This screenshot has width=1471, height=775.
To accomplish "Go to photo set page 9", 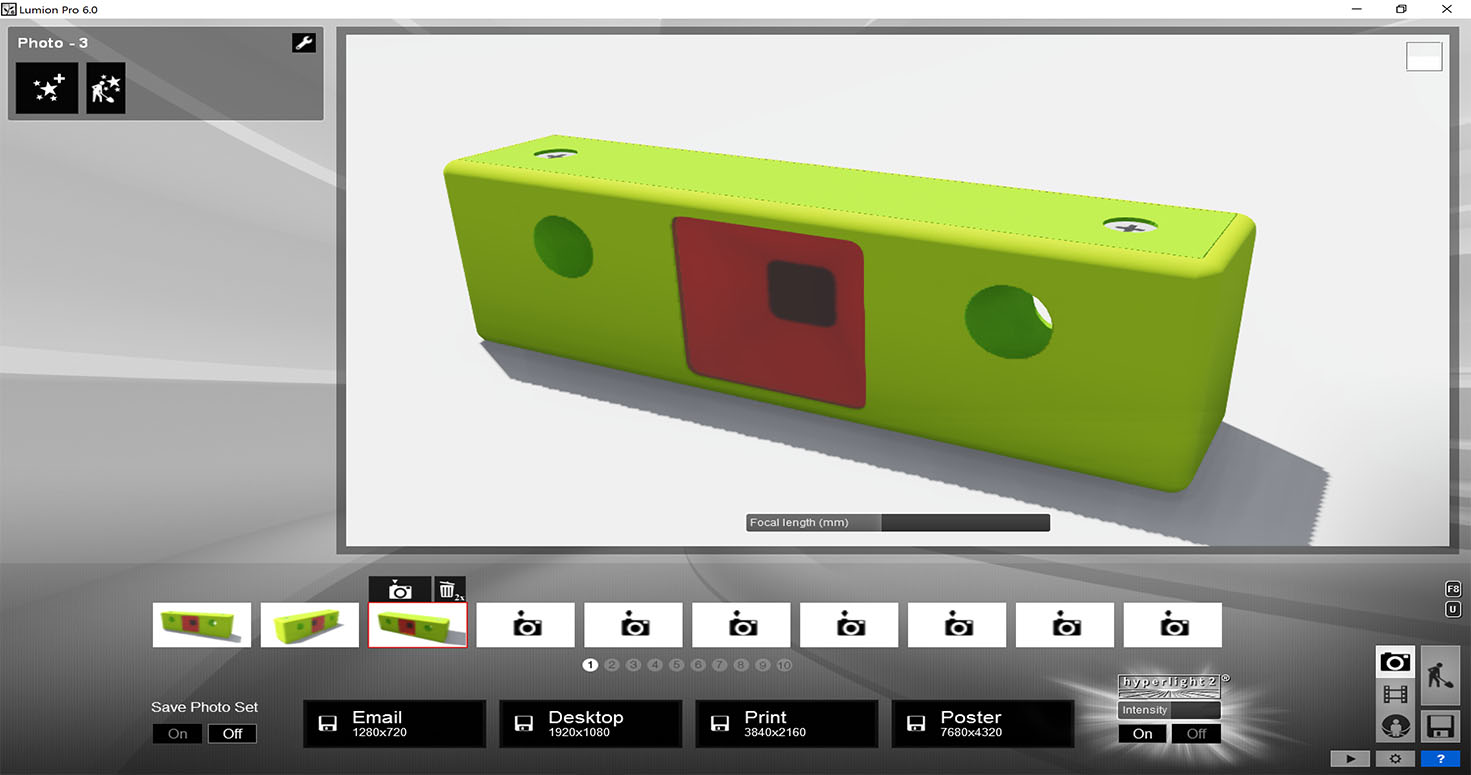I will (762, 665).
